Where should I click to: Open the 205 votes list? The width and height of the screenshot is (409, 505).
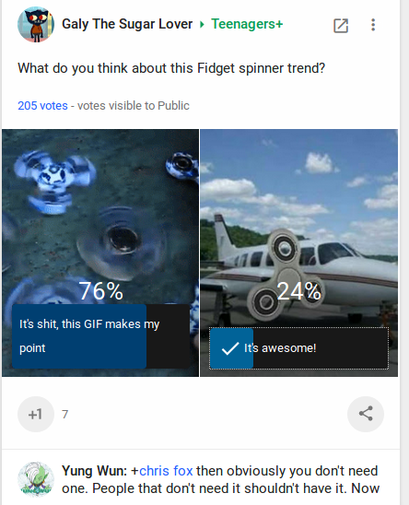pos(43,106)
